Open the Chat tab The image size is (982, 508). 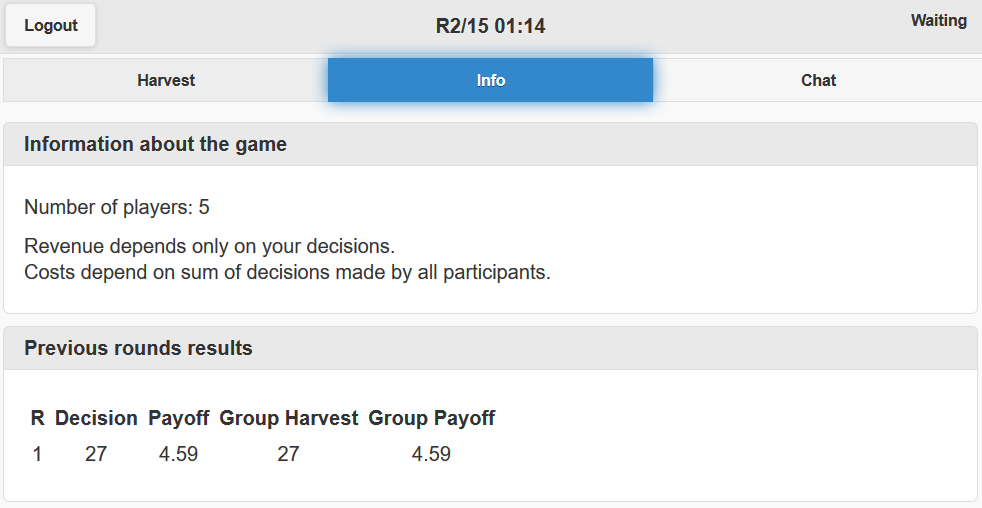(818, 80)
